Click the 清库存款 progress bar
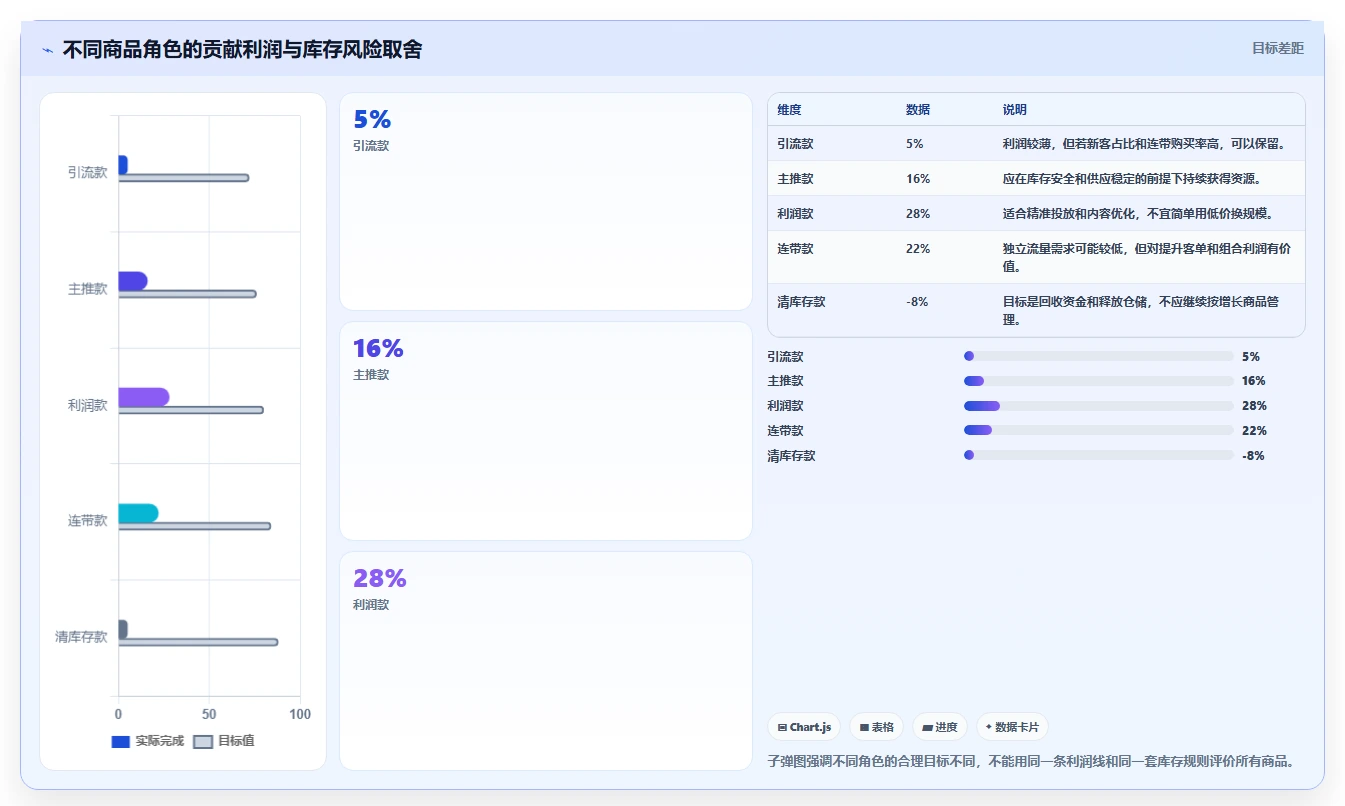The image size is (1345, 806). (1099, 456)
